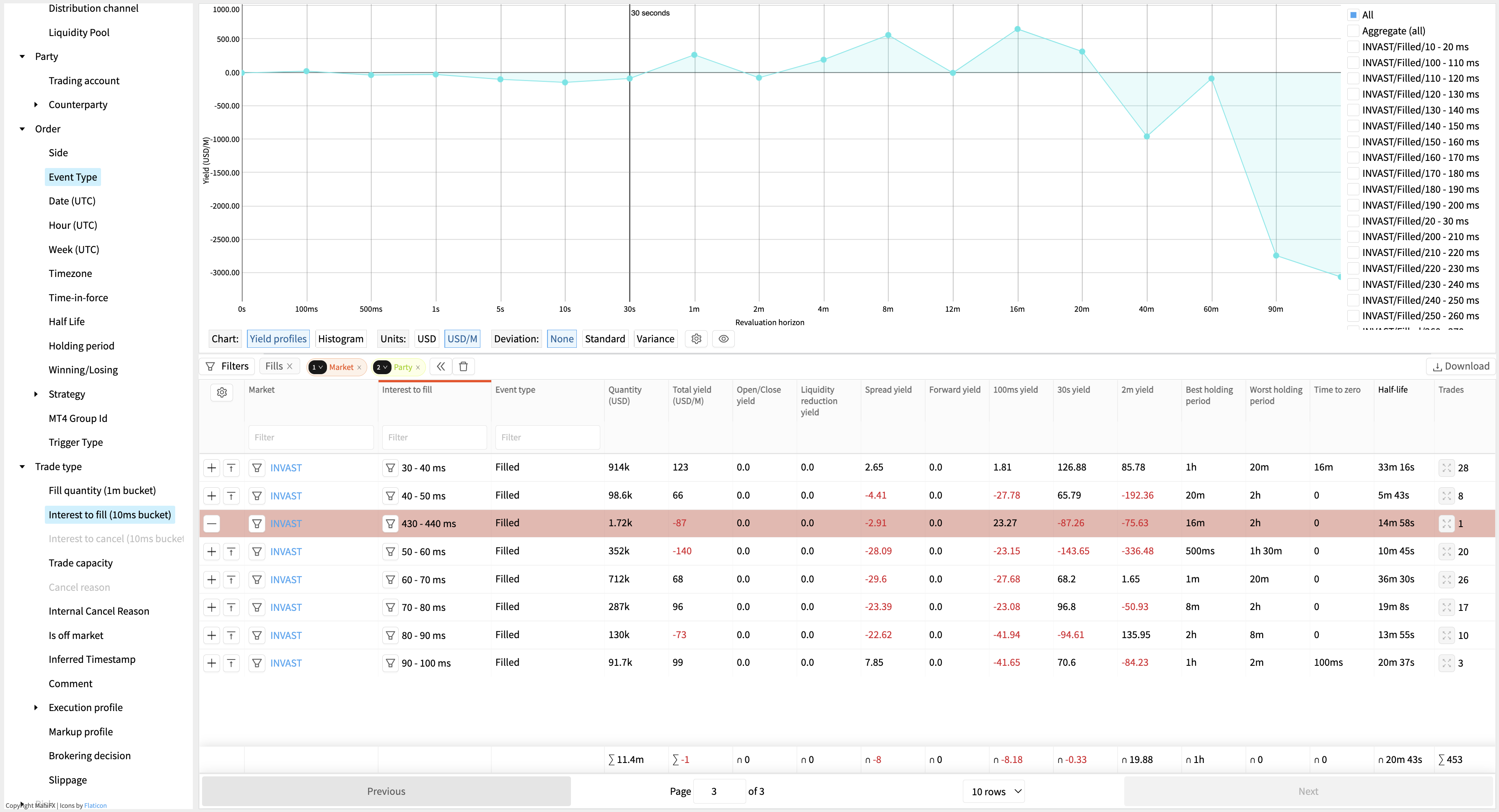Enable INVAST/Filled/100 - 110 ms series

1354,62
